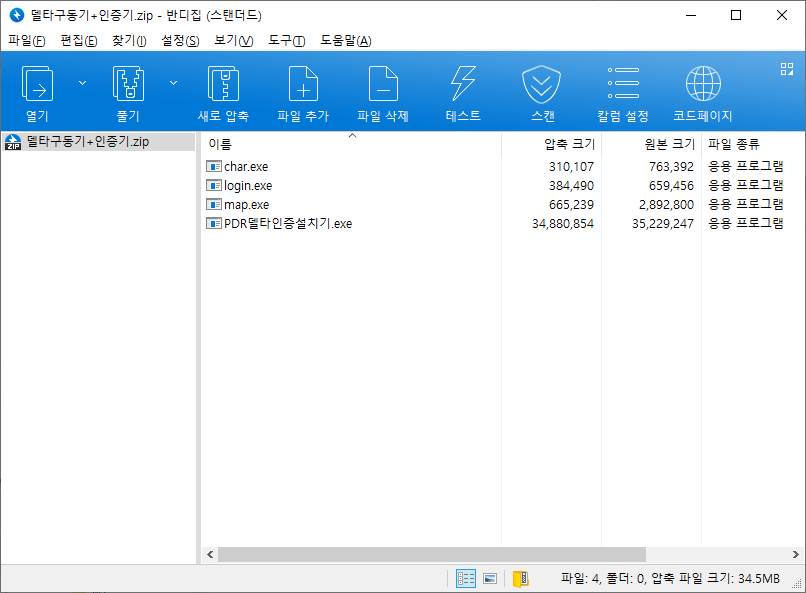Select the PDR델타인증설치기.exe file name
This screenshot has height=593, width=806.
(288, 224)
